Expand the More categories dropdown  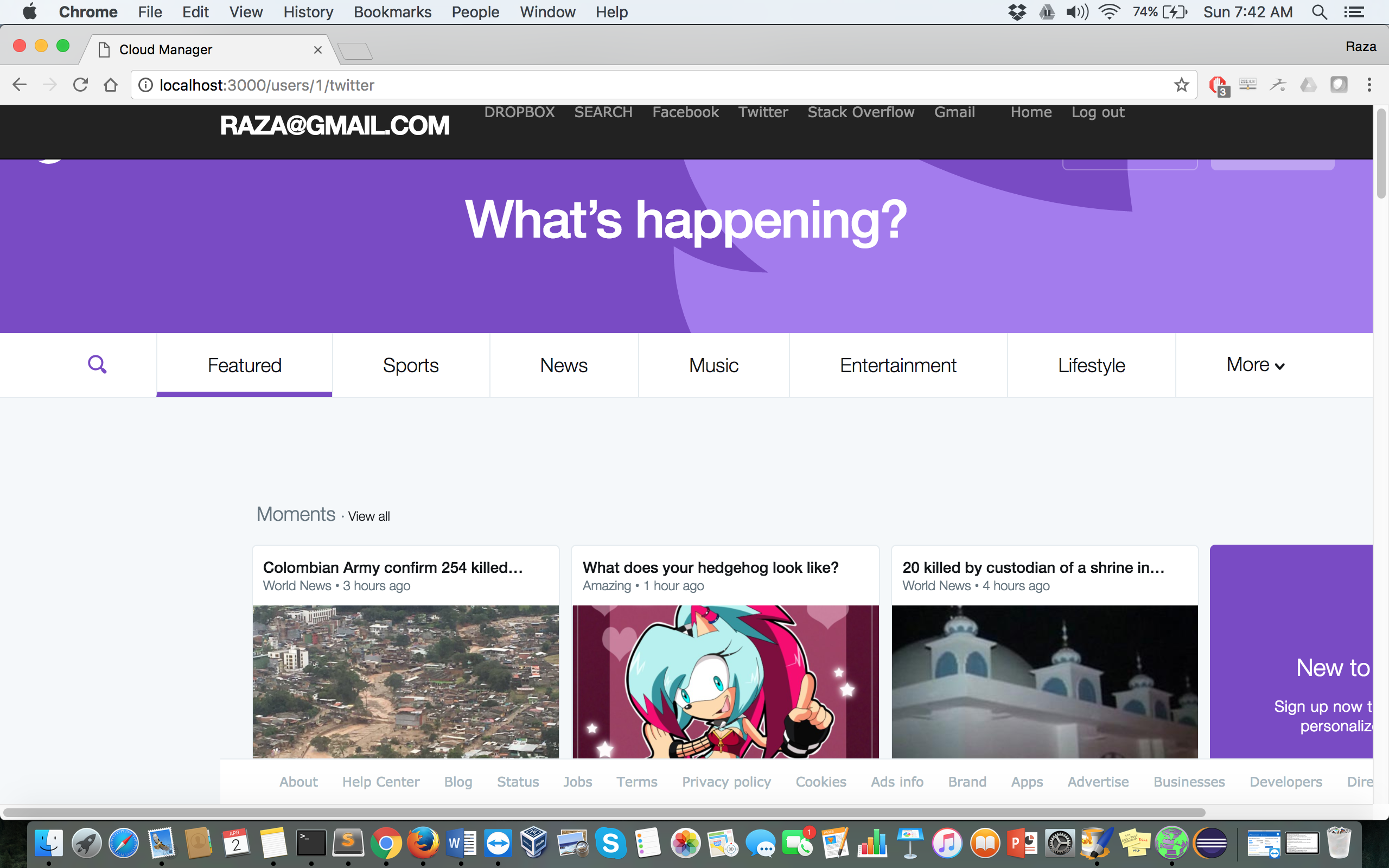pos(1254,365)
